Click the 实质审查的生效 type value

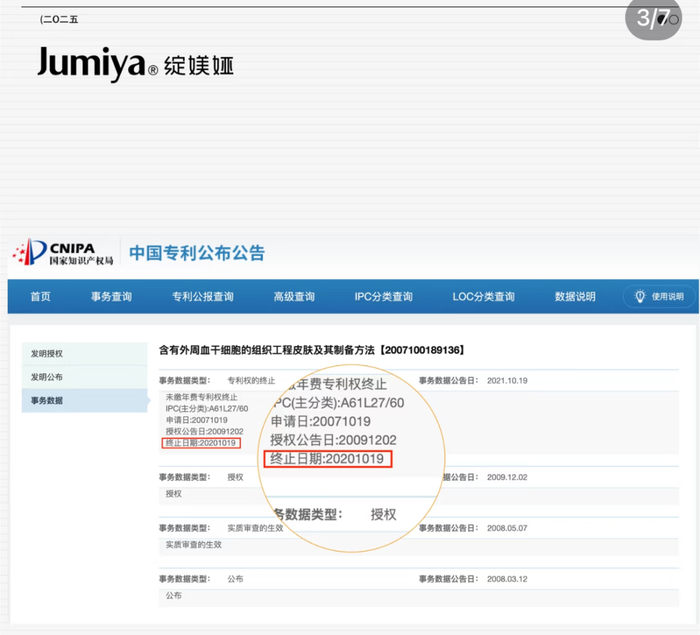coord(255,528)
